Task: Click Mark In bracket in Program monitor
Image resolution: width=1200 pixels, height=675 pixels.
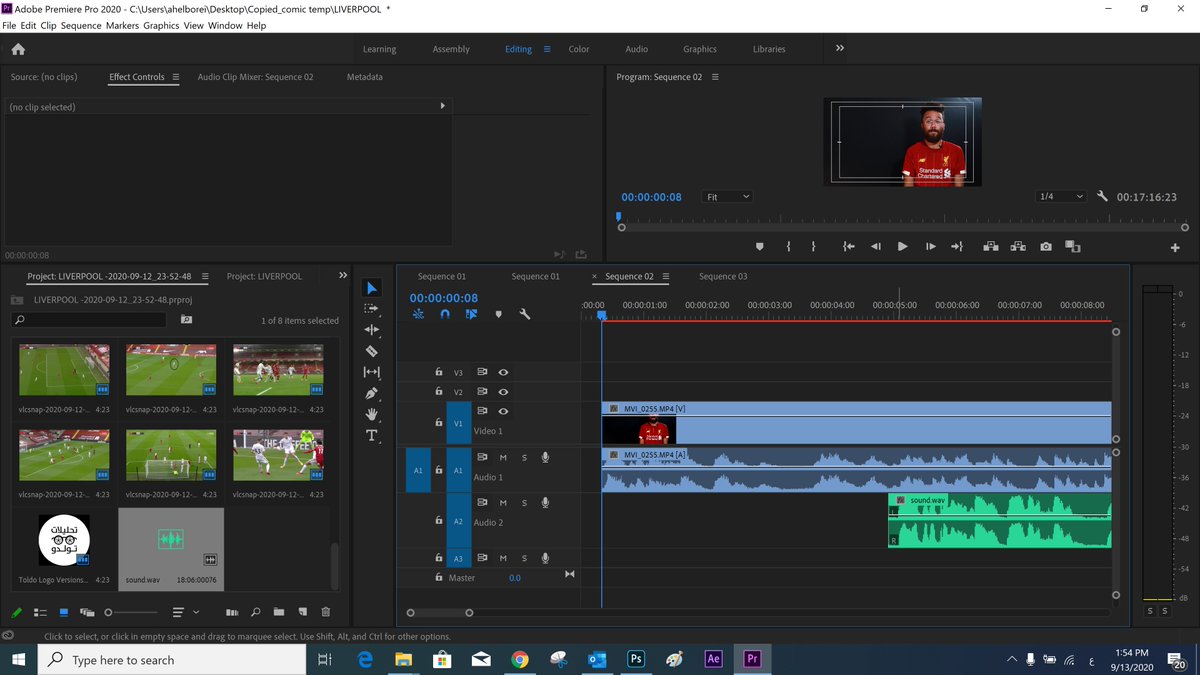Action: [789, 247]
